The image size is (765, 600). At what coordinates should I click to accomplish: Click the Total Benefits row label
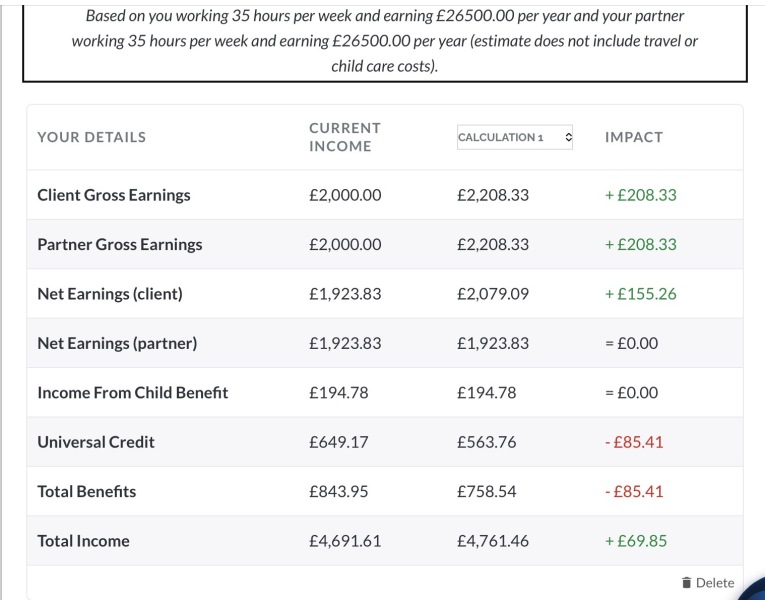(x=86, y=491)
